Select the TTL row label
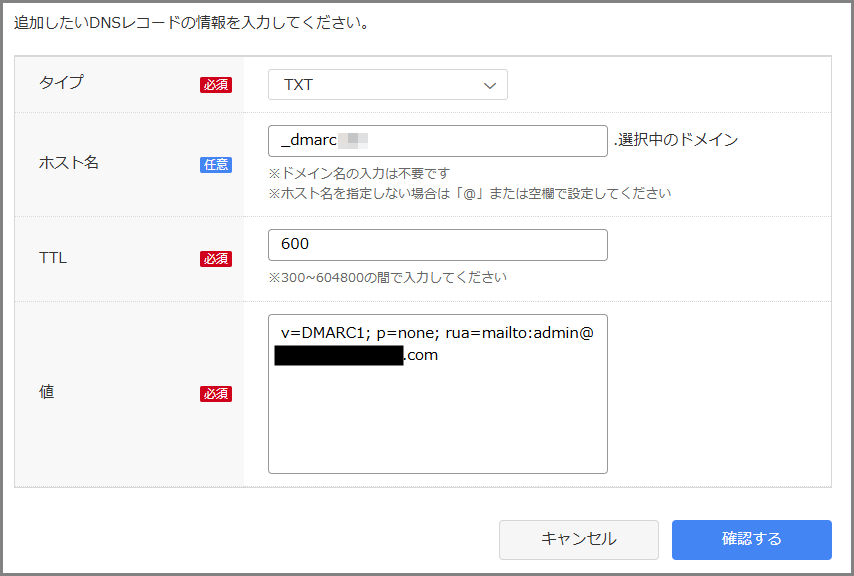Screen dimensions: 854x576 [52, 257]
